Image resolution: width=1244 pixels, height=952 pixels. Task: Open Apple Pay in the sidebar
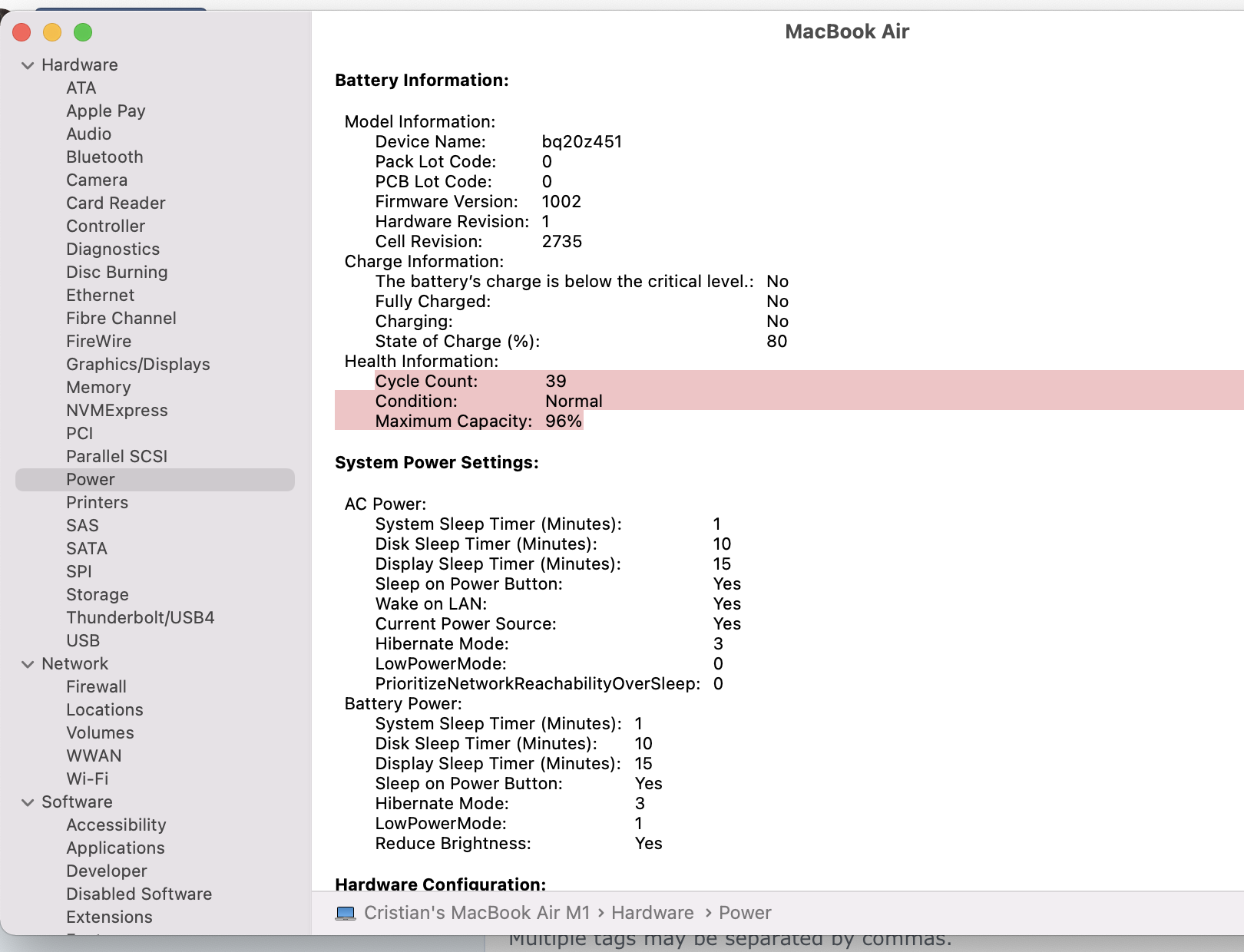click(x=105, y=111)
